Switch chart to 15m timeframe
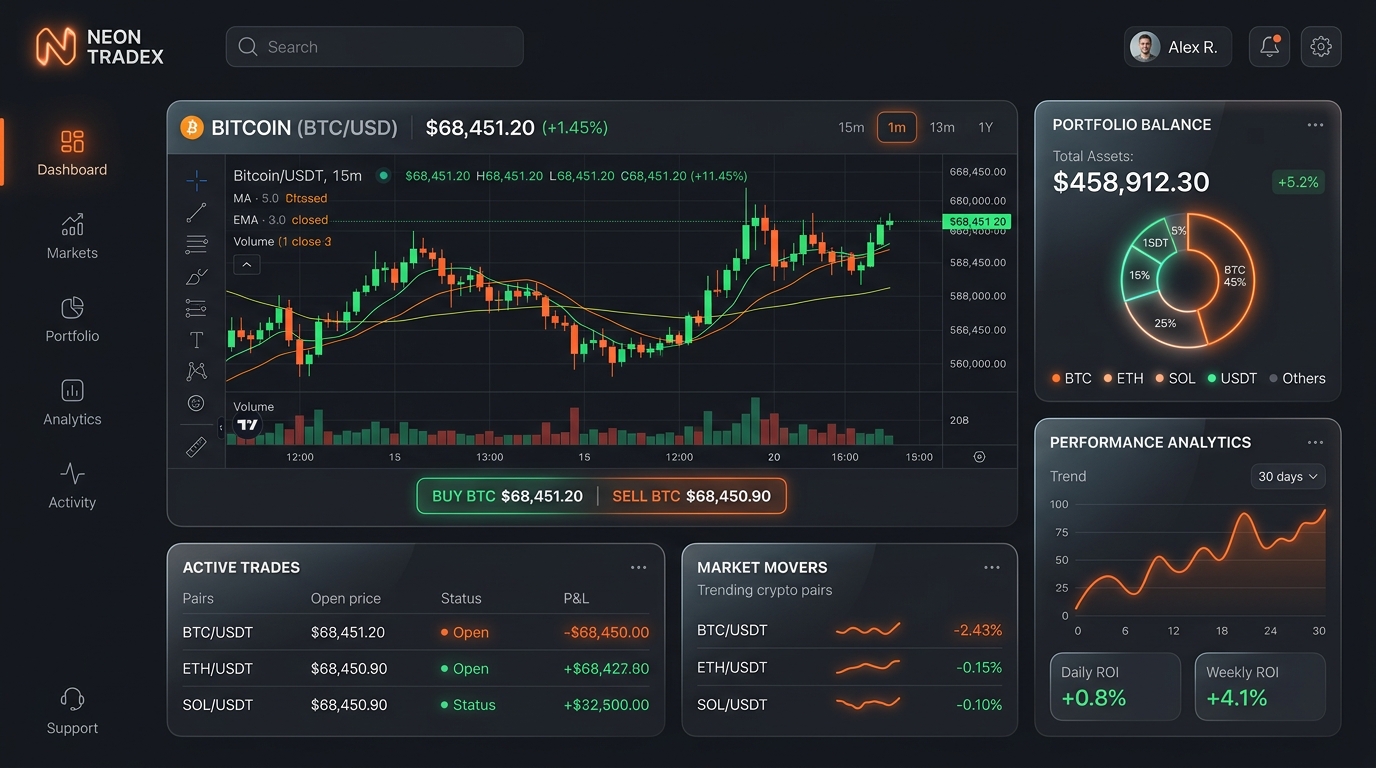This screenshot has width=1376, height=768. coord(851,127)
